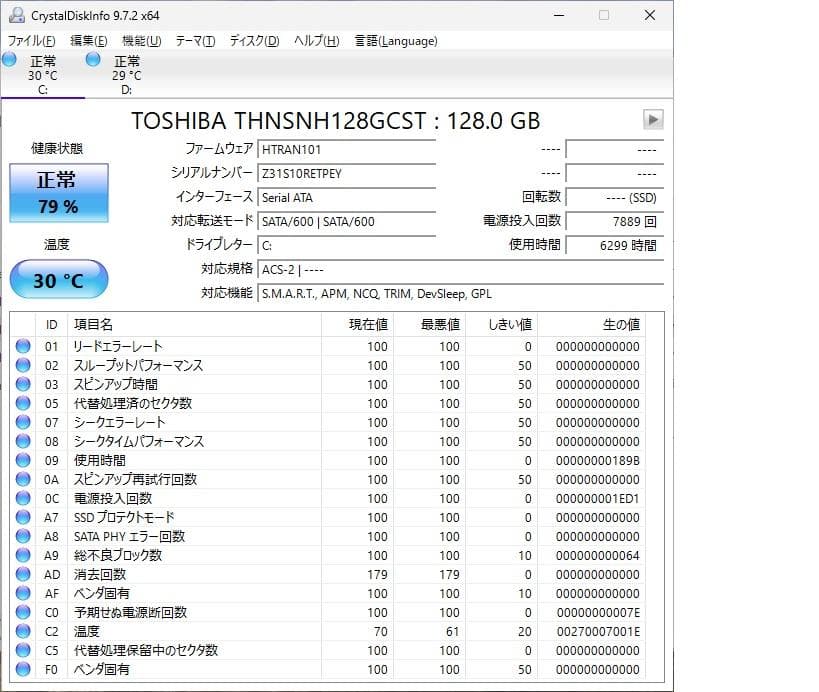Open the テーマ menu

[196, 41]
